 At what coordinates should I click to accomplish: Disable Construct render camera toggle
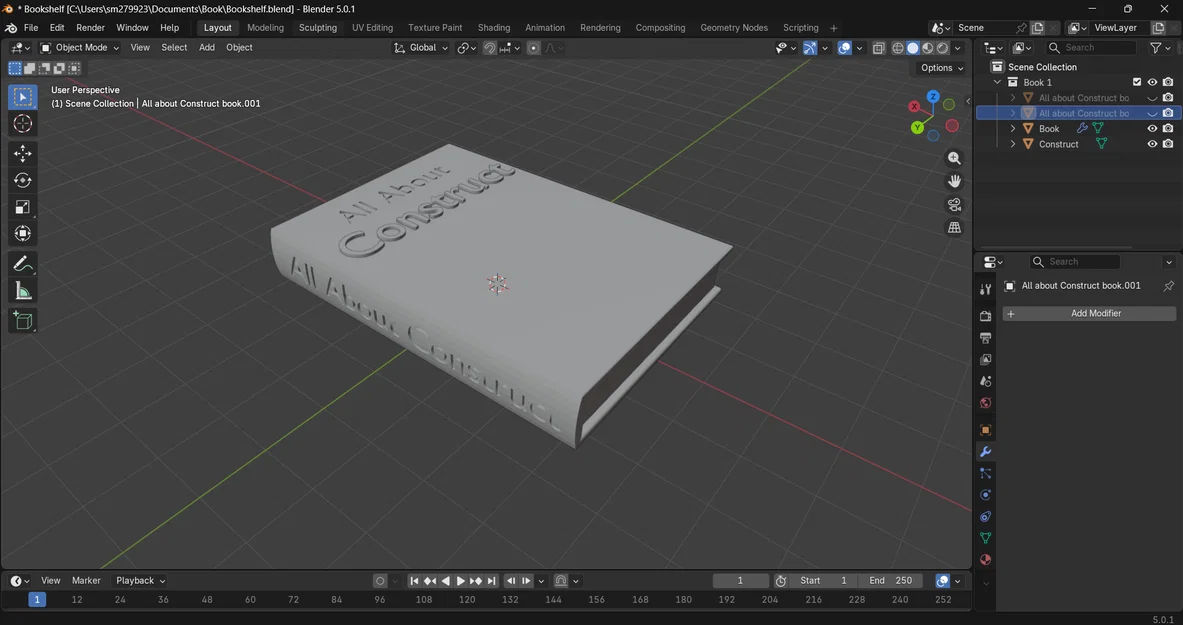(1168, 144)
